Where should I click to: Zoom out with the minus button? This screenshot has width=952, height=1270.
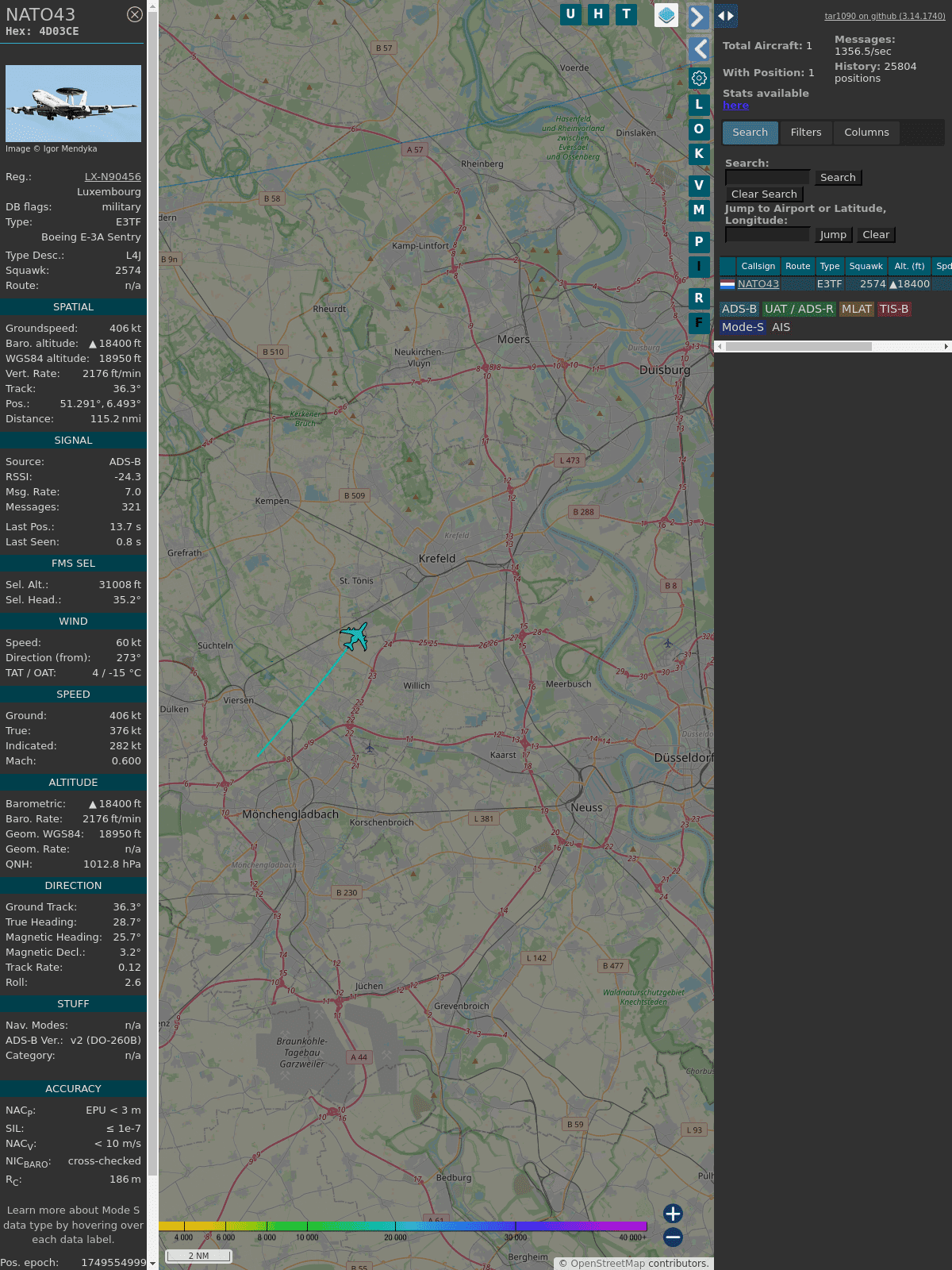tap(673, 1237)
